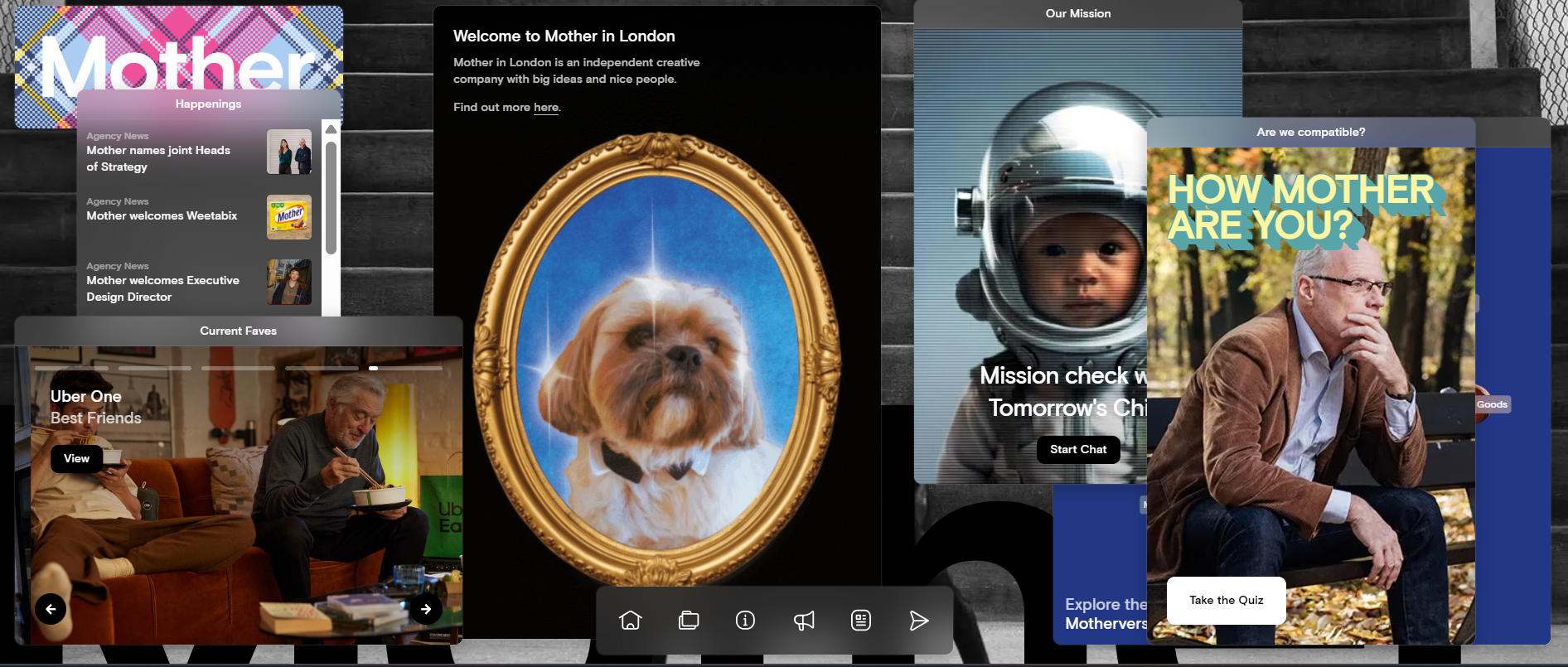Go to Home using the dock's house icon

(x=631, y=620)
